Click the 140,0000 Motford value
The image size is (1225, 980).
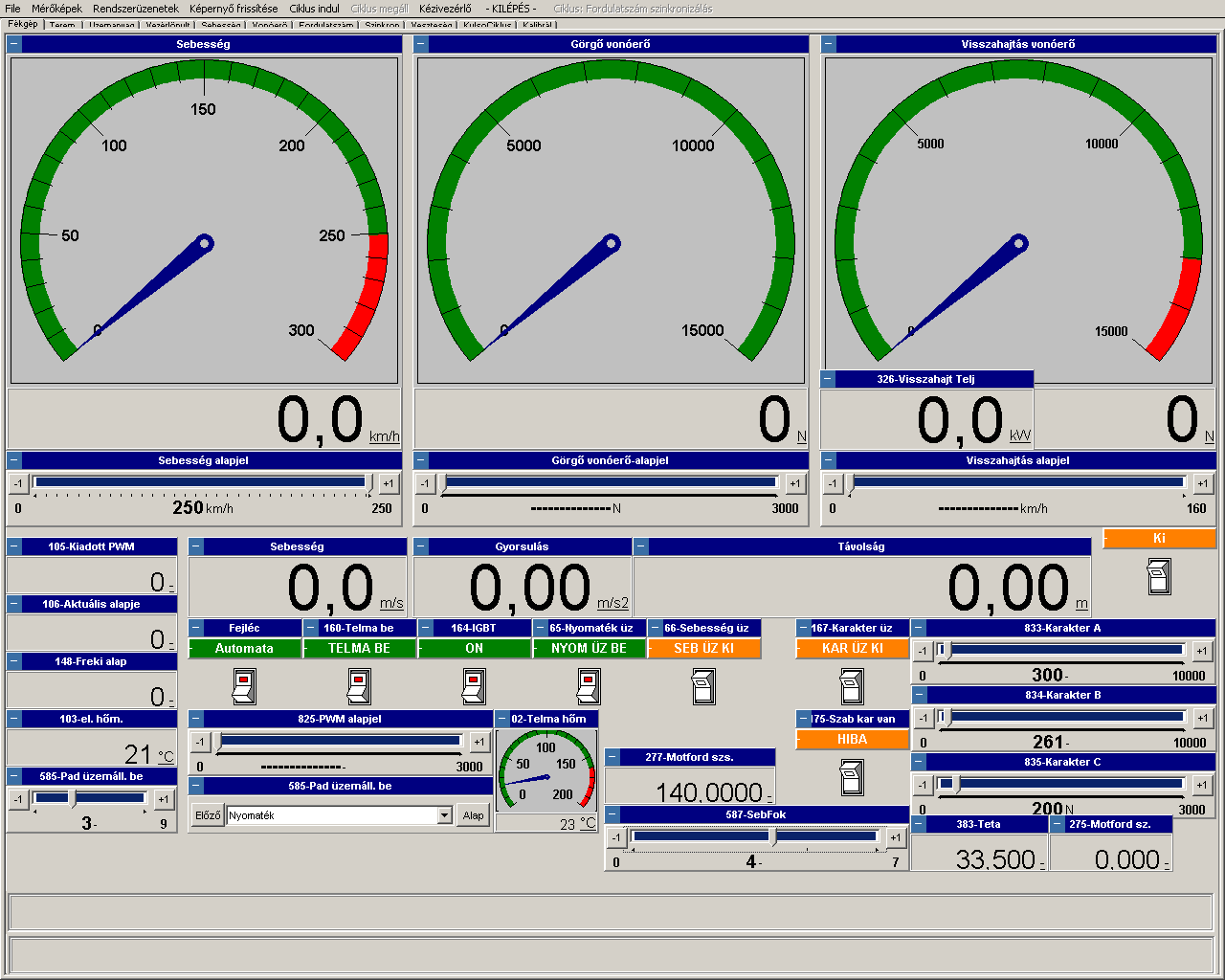(709, 792)
